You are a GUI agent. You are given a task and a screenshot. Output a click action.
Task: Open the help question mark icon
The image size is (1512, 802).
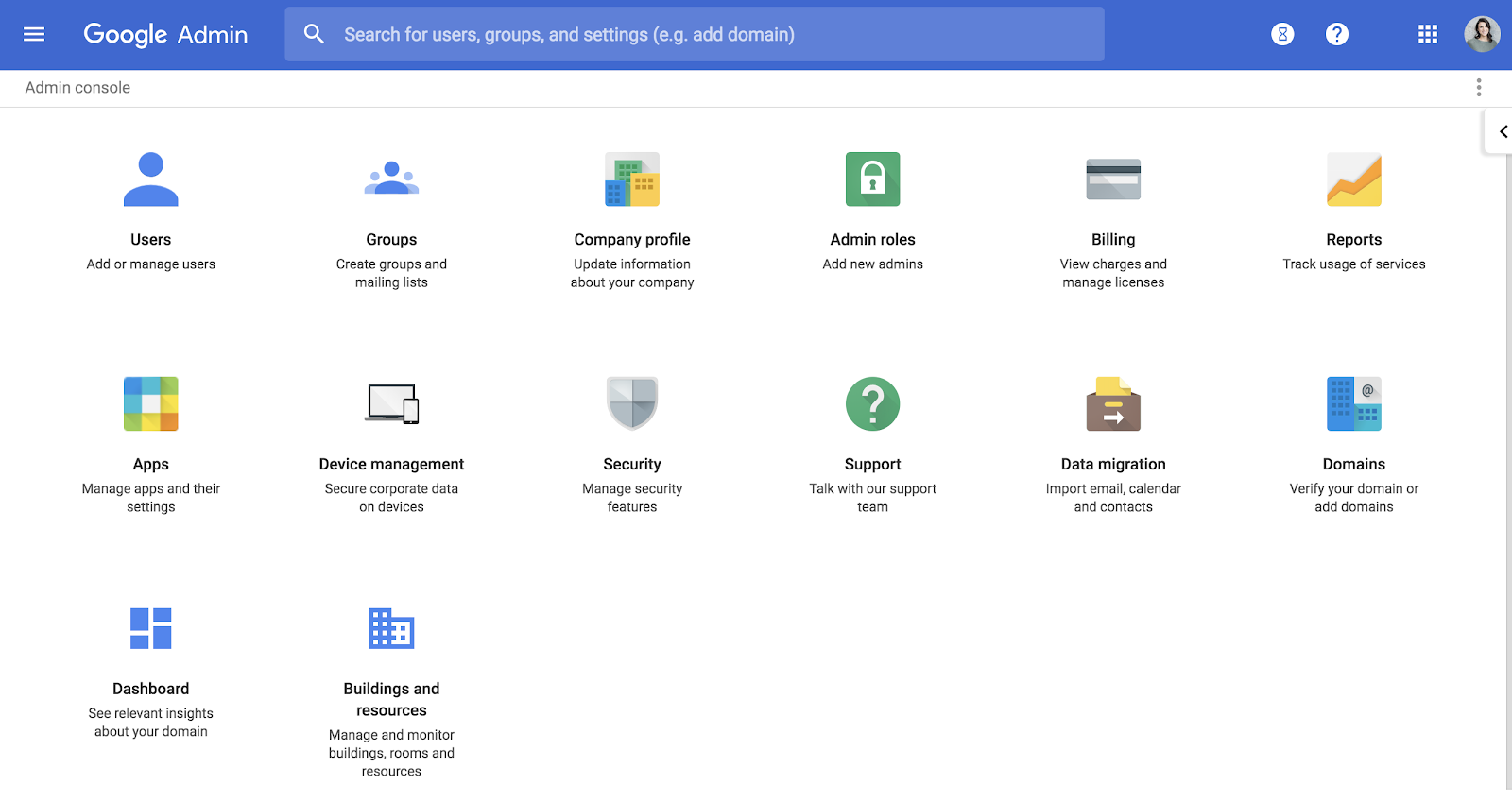(1336, 35)
